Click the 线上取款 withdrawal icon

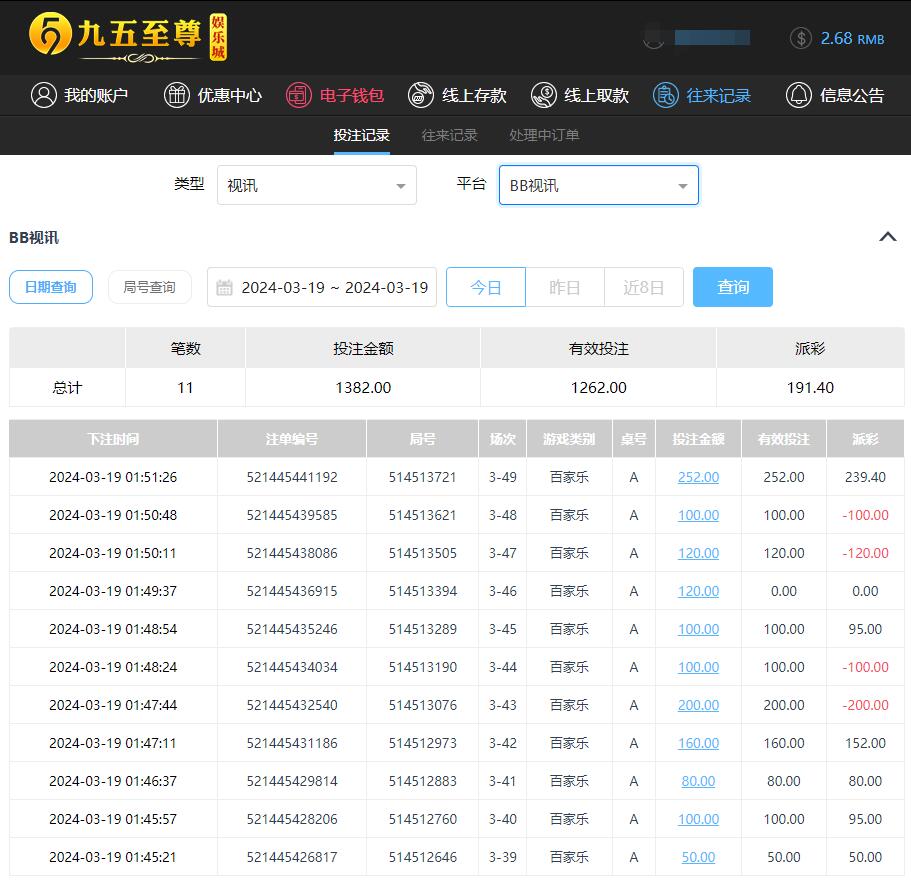(x=544, y=95)
